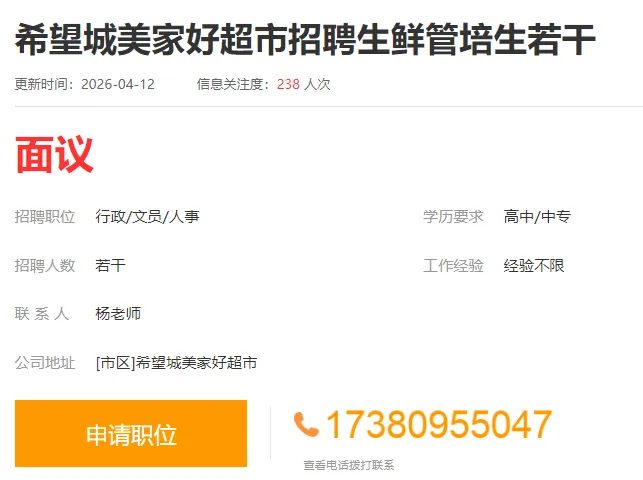643x480 pixels.
Task: Click the orange 申请职位 apply button
Action: coord(131,434)
